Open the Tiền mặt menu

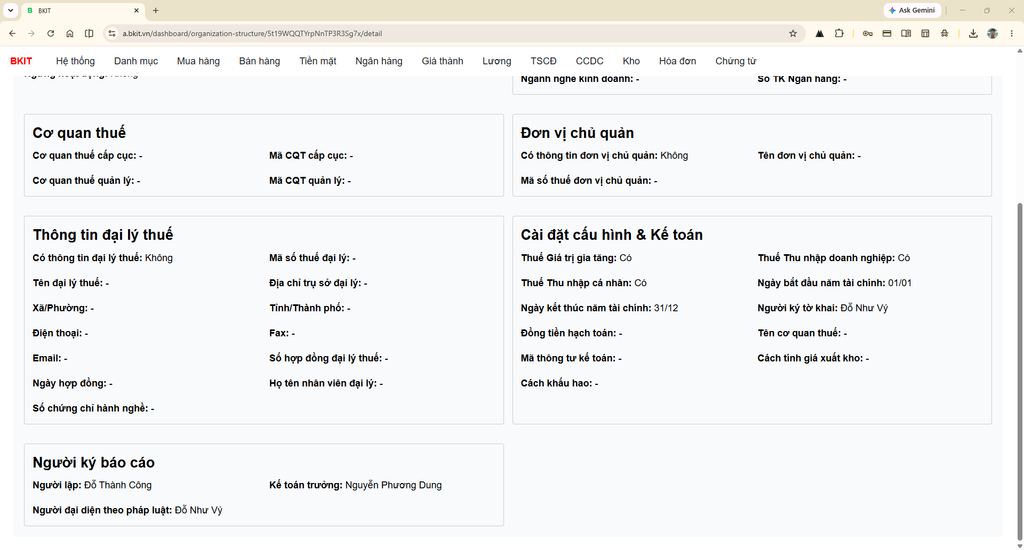click(318, 61)
